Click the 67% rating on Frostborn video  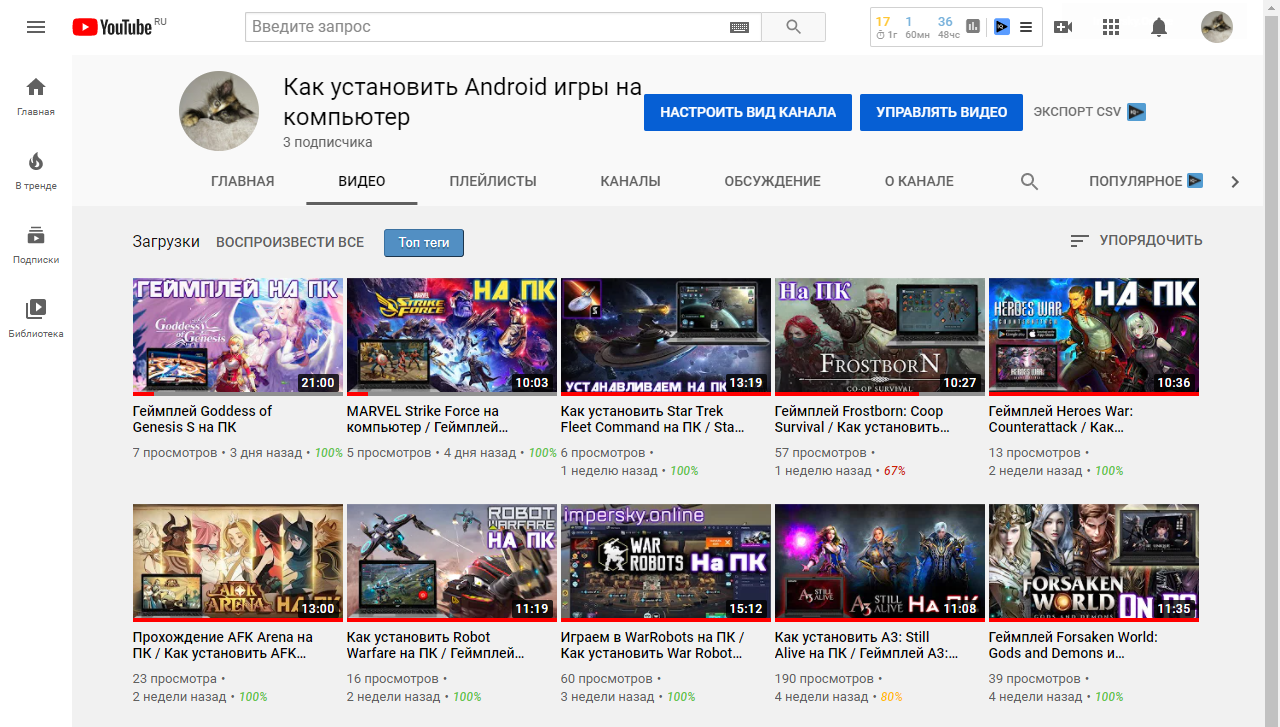[x=894, y=471]
